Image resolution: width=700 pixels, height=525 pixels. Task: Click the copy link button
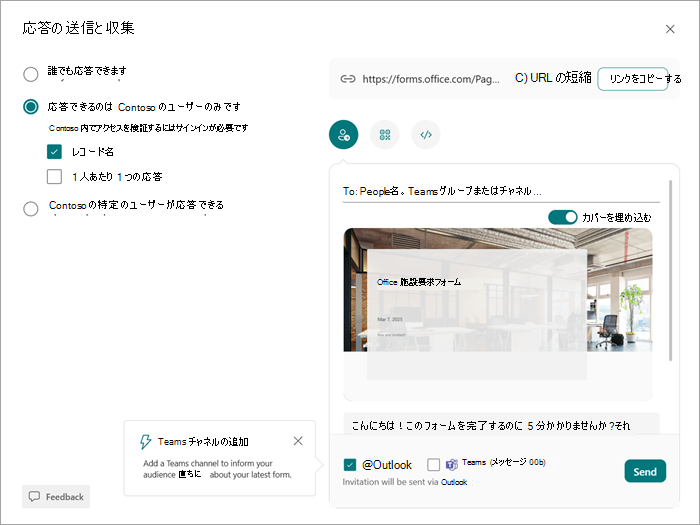(633, 79)
